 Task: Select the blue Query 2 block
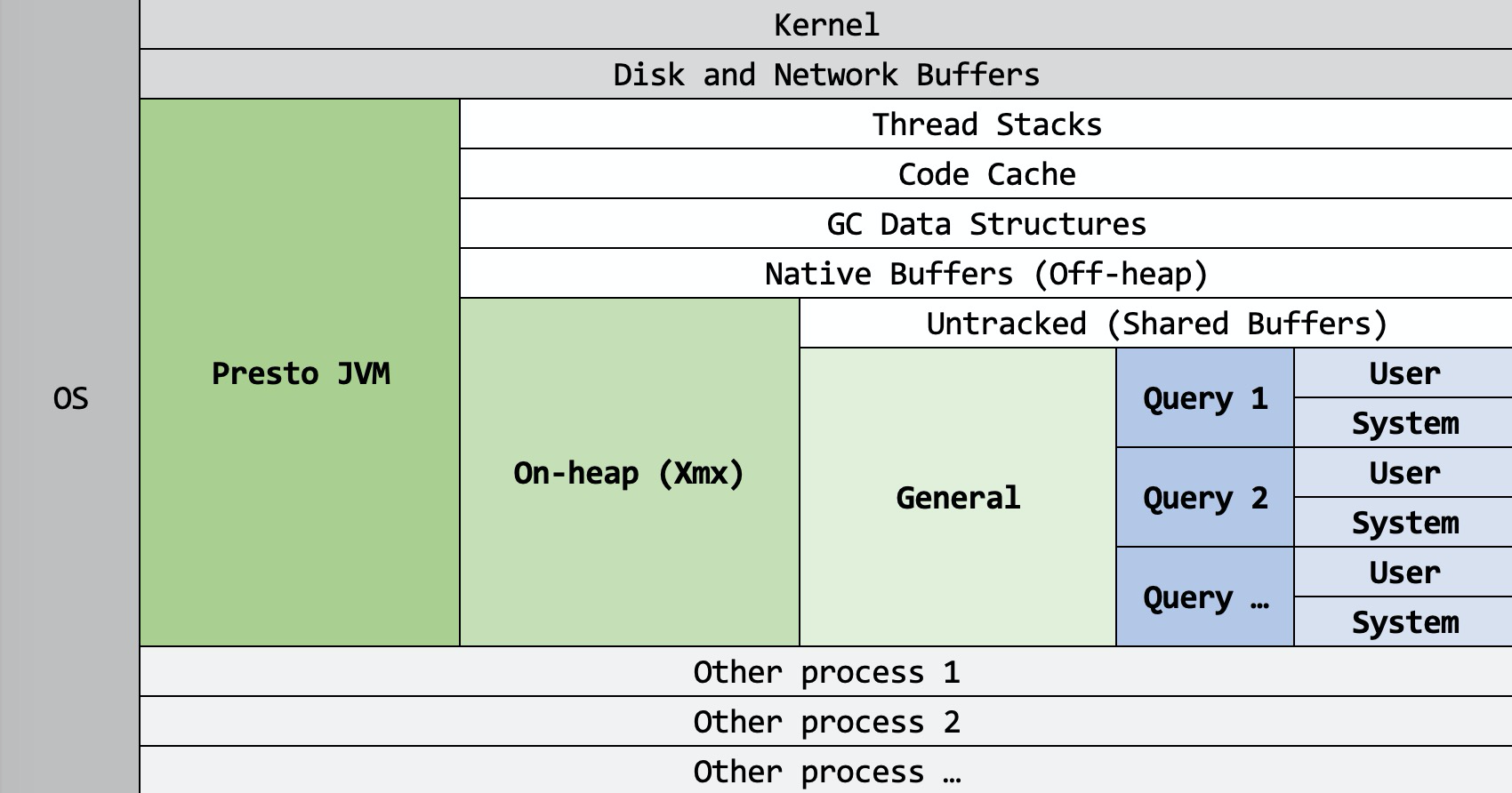tap(1205, 498)
